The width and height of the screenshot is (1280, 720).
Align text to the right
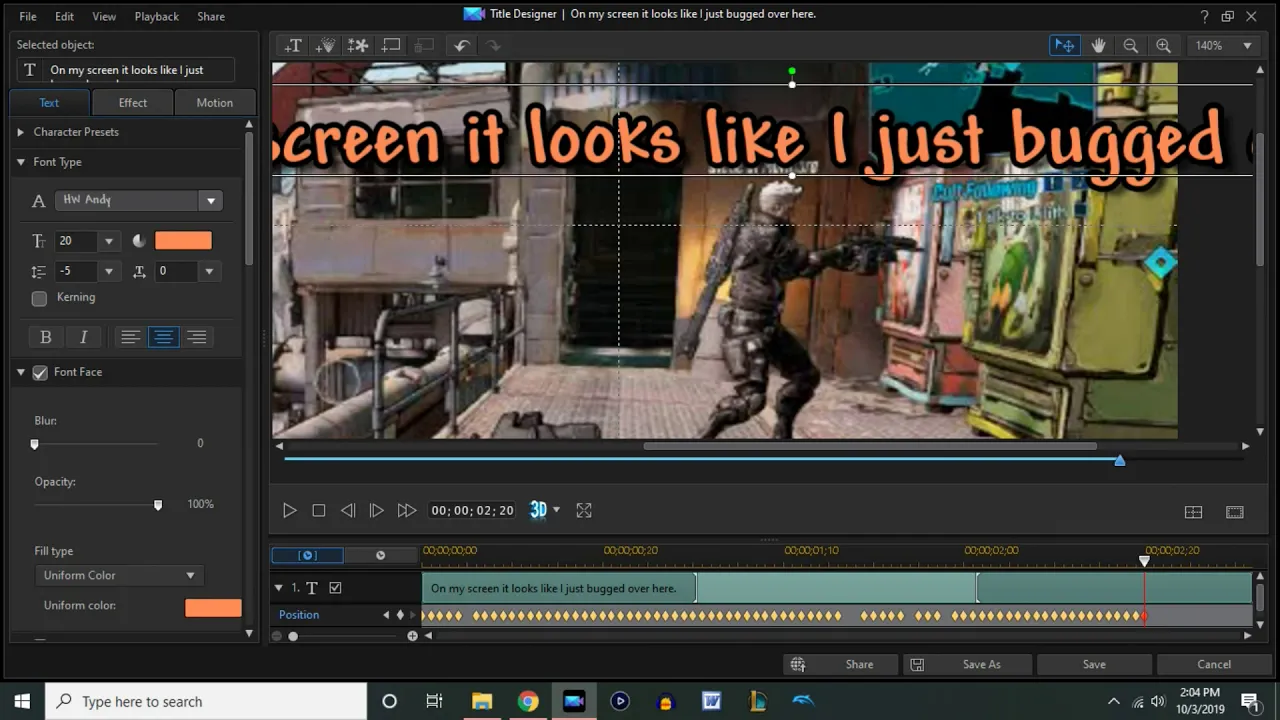[196, 337]
